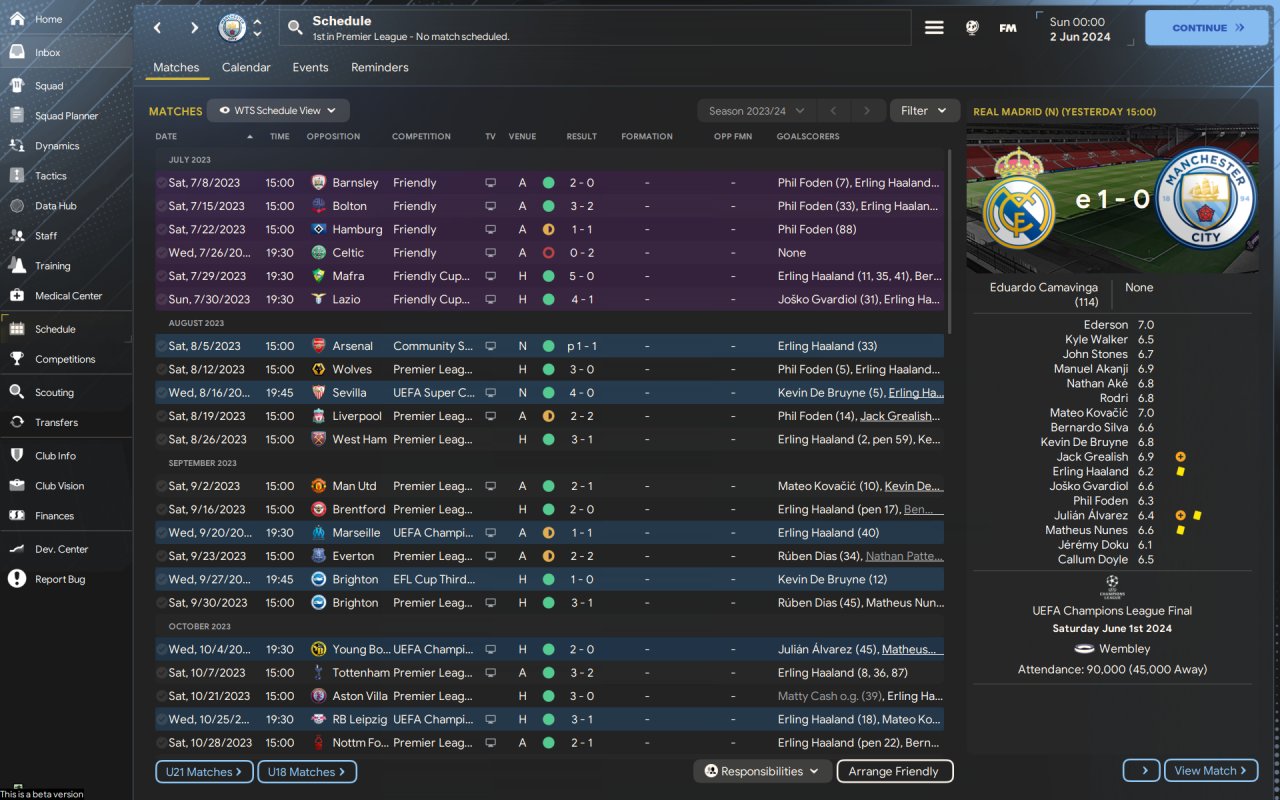This screenshot has height=800, width=1280.
Task: Switch to the Reminders tab
Action: click(380, 68)
